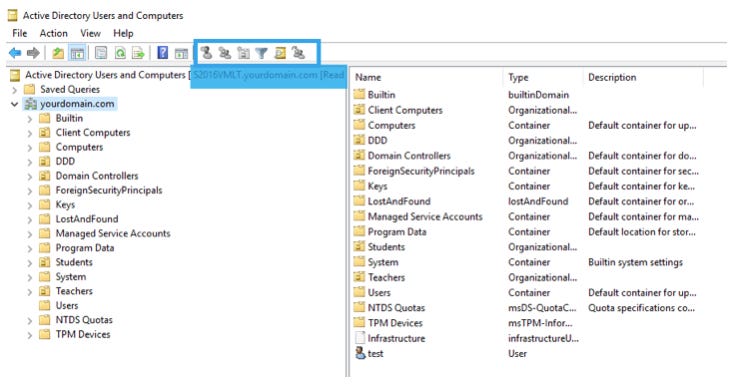
Task: Expand Client Computers in the tree
Action: [x=30, y=133]
